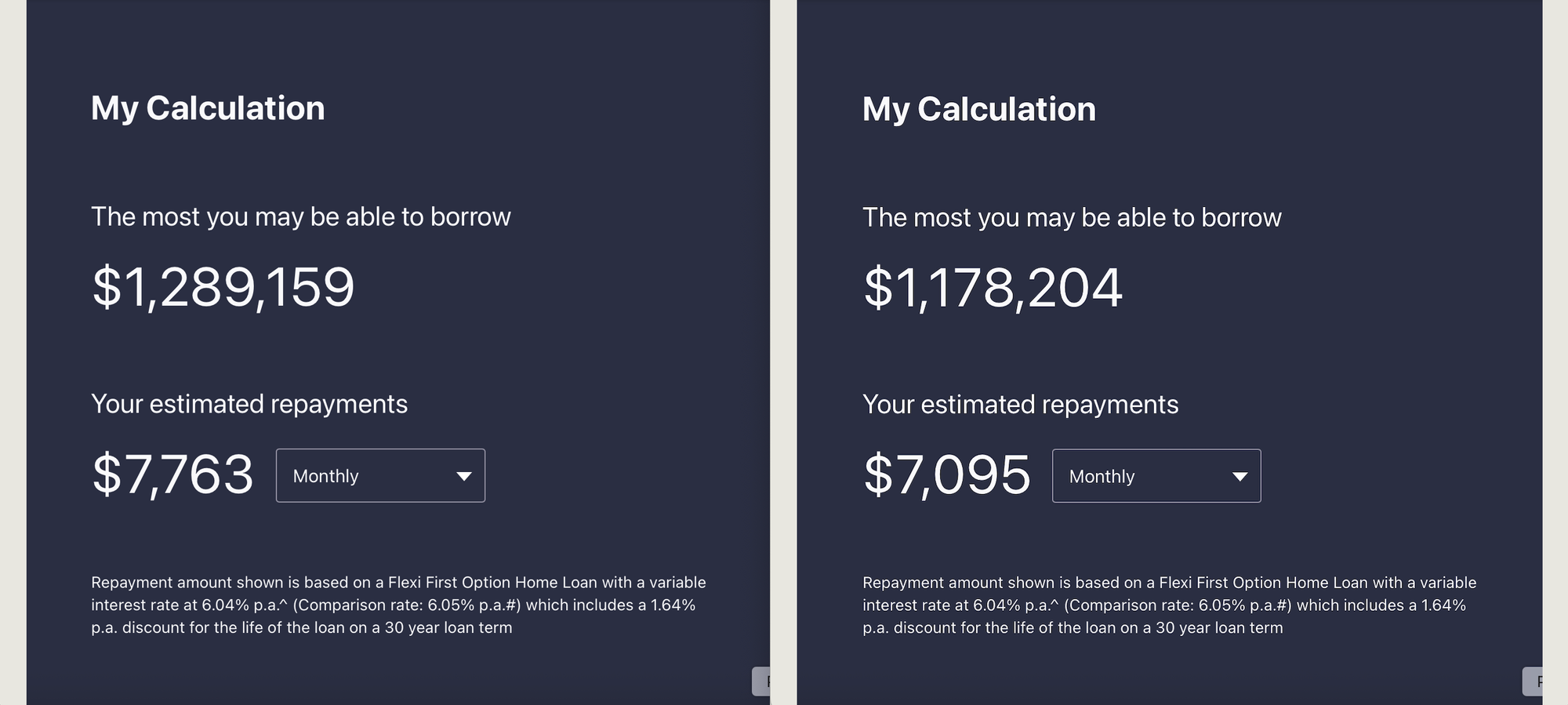The image size is (1568, 705).
Task: Click the $7,763 repayment figure
Action: [x=173, y=474]
